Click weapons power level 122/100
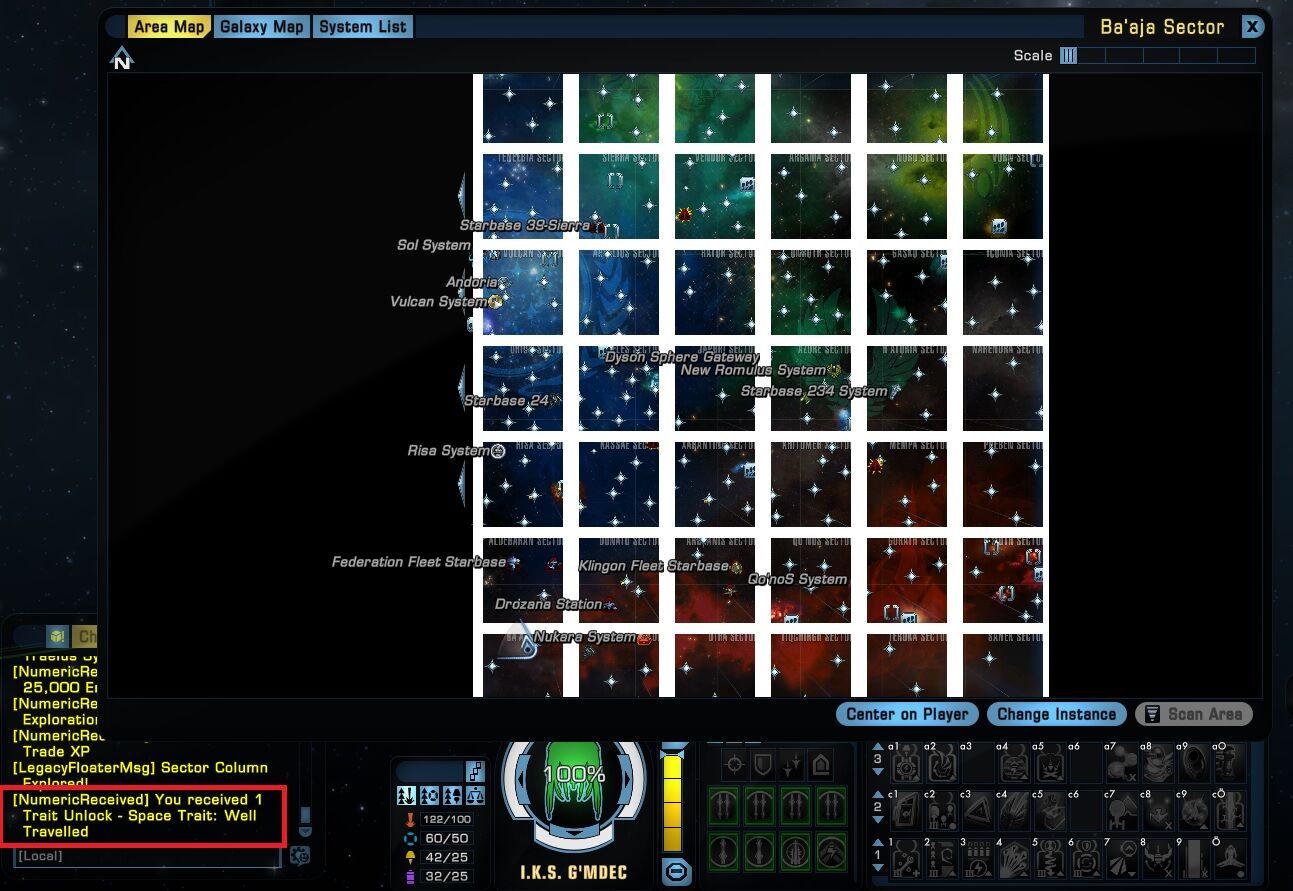 pos(448,819)
